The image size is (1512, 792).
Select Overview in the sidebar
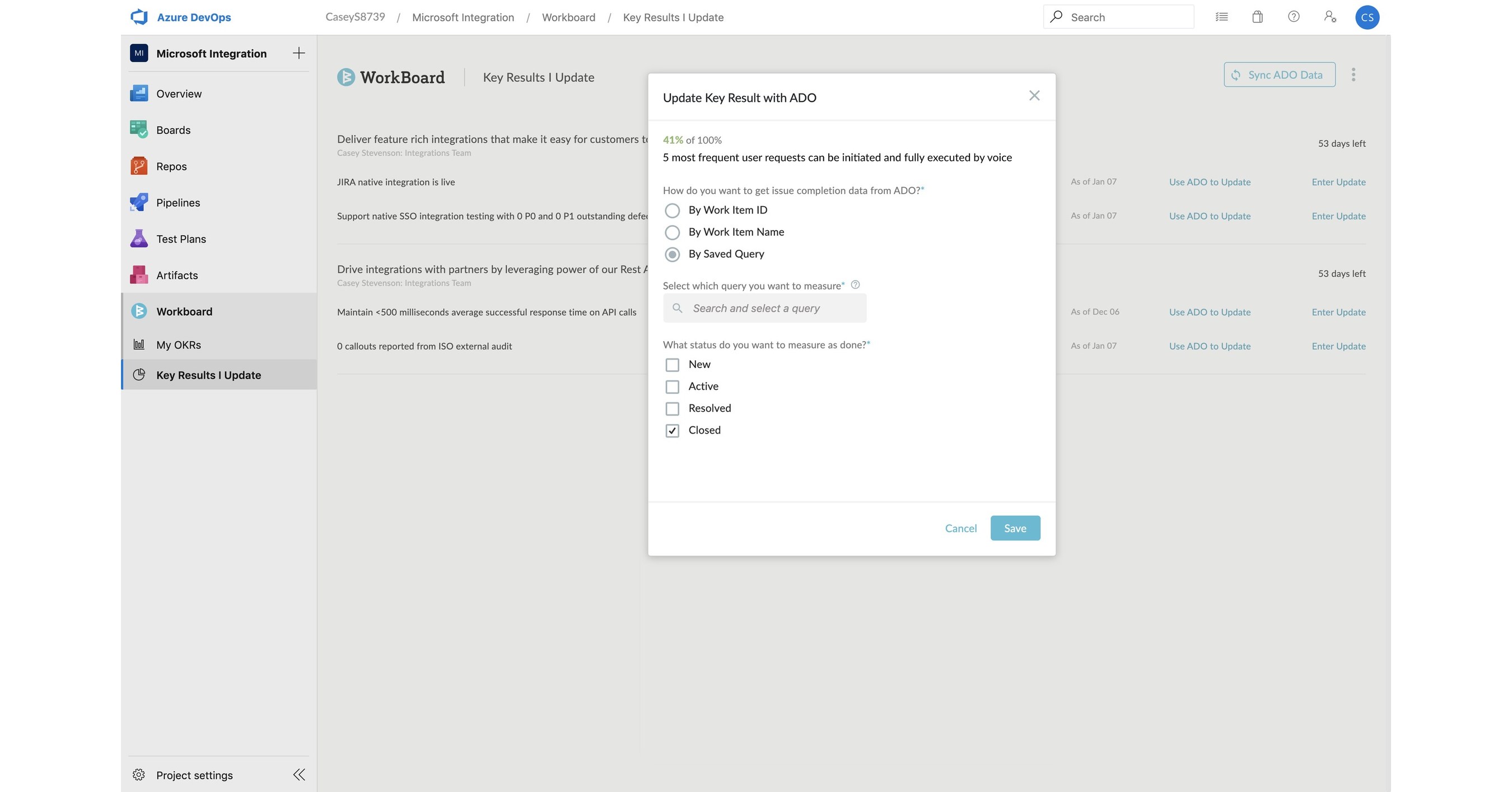coord(179,94)
